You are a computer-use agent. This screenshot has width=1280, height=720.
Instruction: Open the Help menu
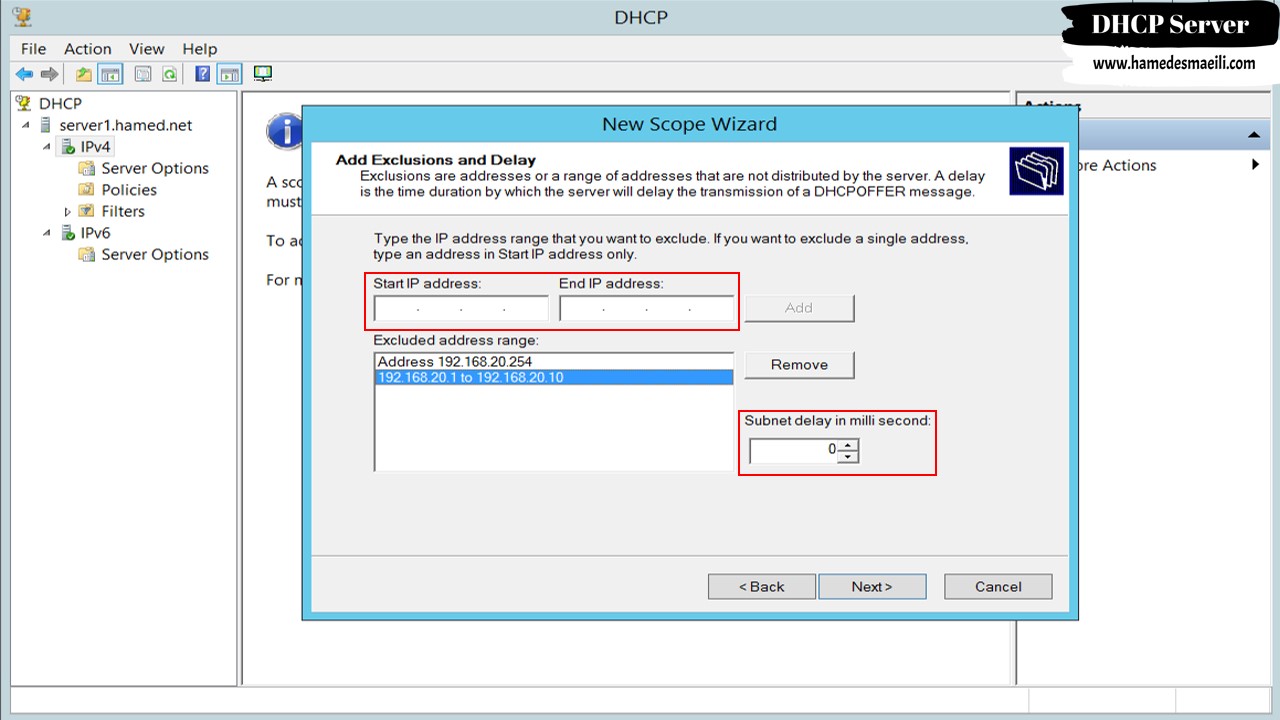(200, 48)
